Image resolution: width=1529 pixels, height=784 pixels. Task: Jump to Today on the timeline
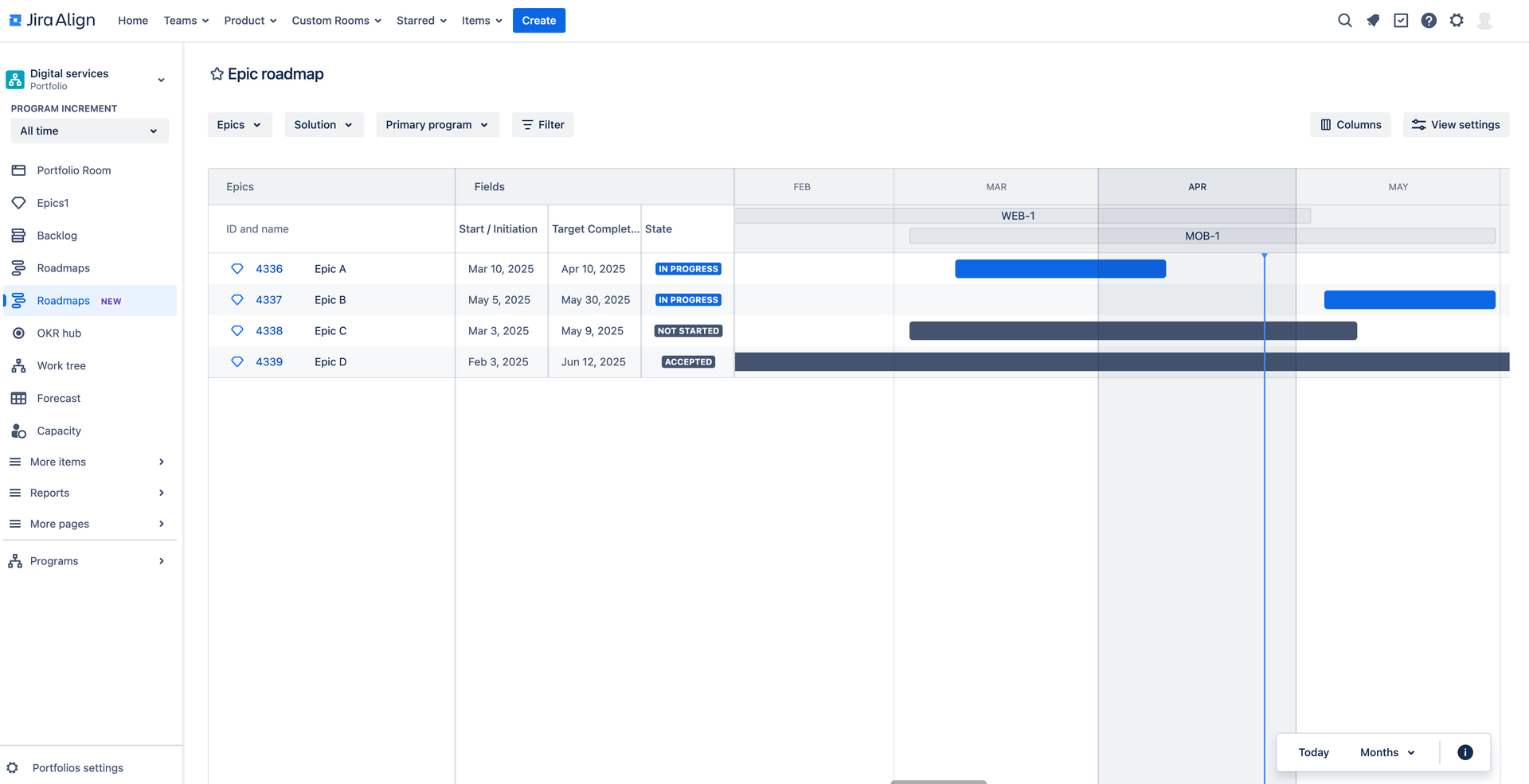1313,752
